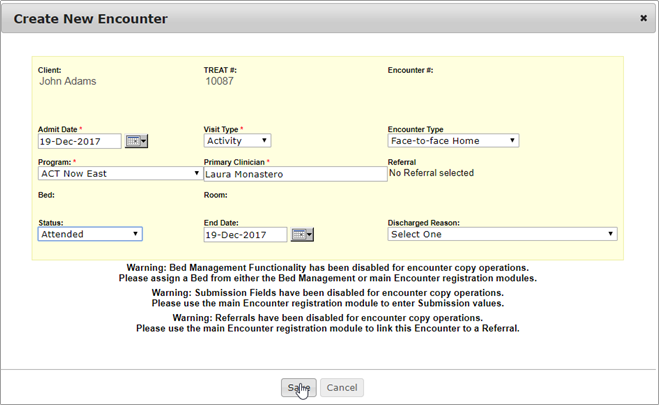The width and height of the screenshot is (659, 405).
Task: Click the End Date field with 19-Dec-2017
Action: pyautogui.click(x=245, y=234)
